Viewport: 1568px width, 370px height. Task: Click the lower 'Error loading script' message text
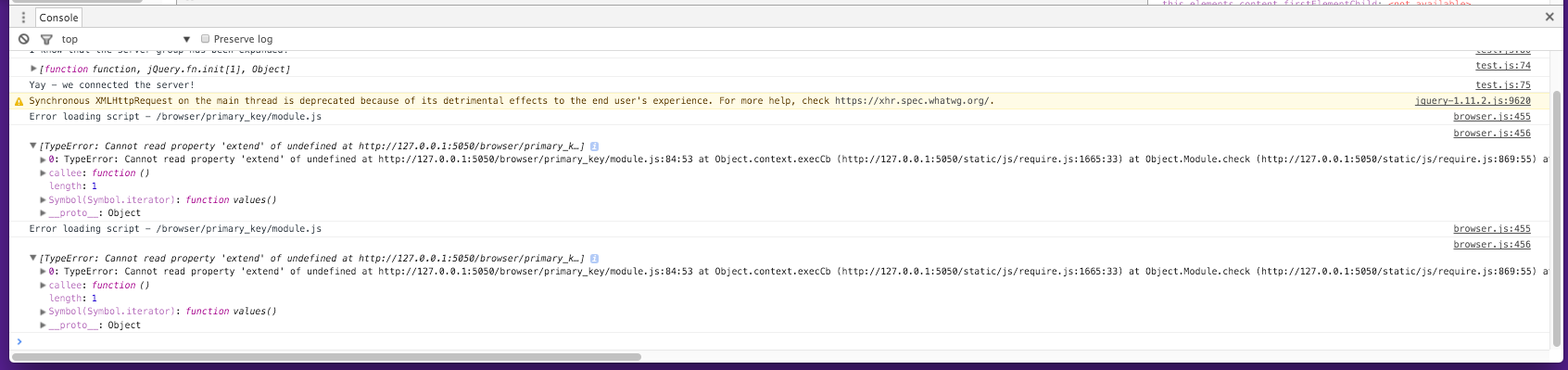click(x=175, y=229)
